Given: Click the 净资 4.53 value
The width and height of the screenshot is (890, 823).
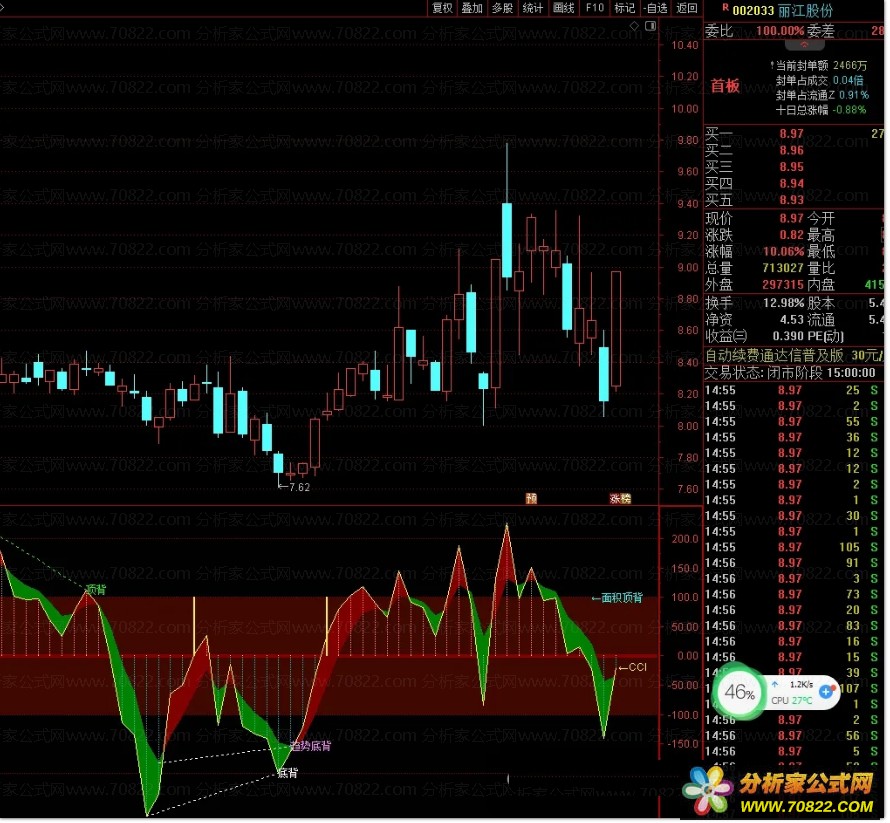Looking at the screenshot, I should click(791, 319).
